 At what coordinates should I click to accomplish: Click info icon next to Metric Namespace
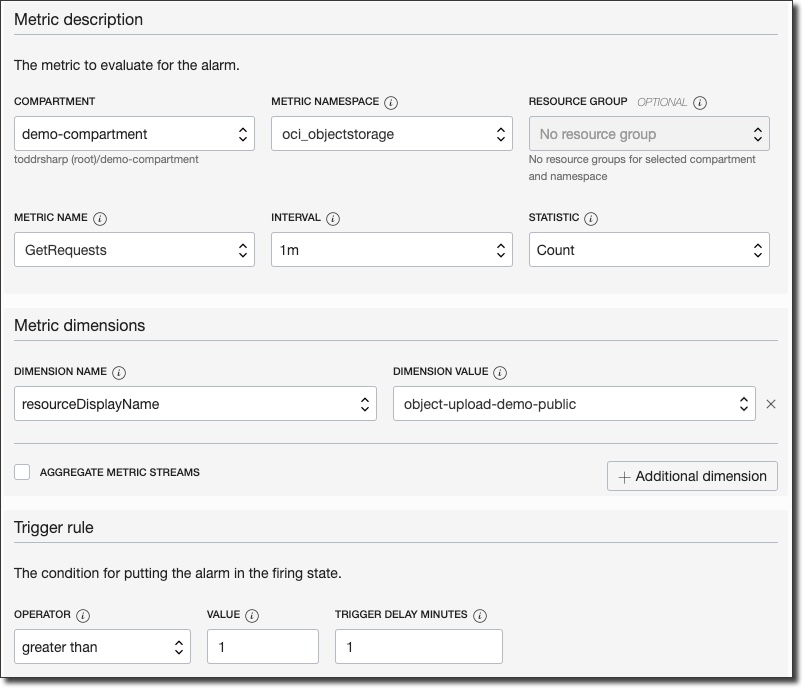pyautogui.click(x=391, y=102)
